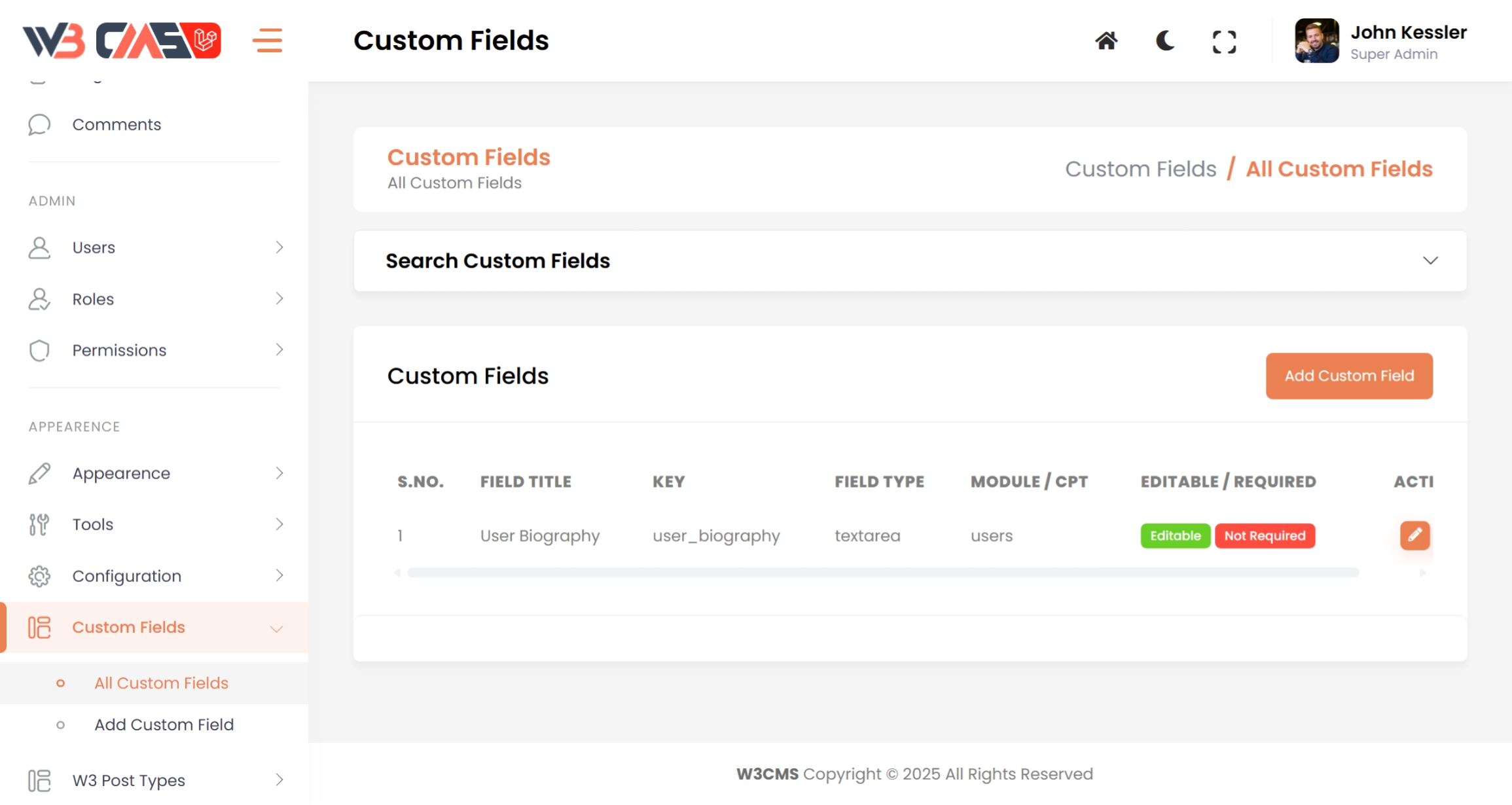The image size is (1512, 805).
Task: Click the Configuration gear icon
Action: point(39,576)
